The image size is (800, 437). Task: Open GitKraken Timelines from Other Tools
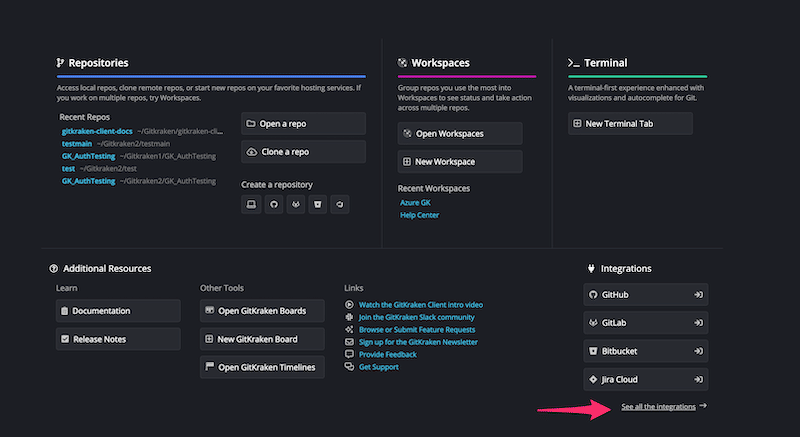[262, 367]
